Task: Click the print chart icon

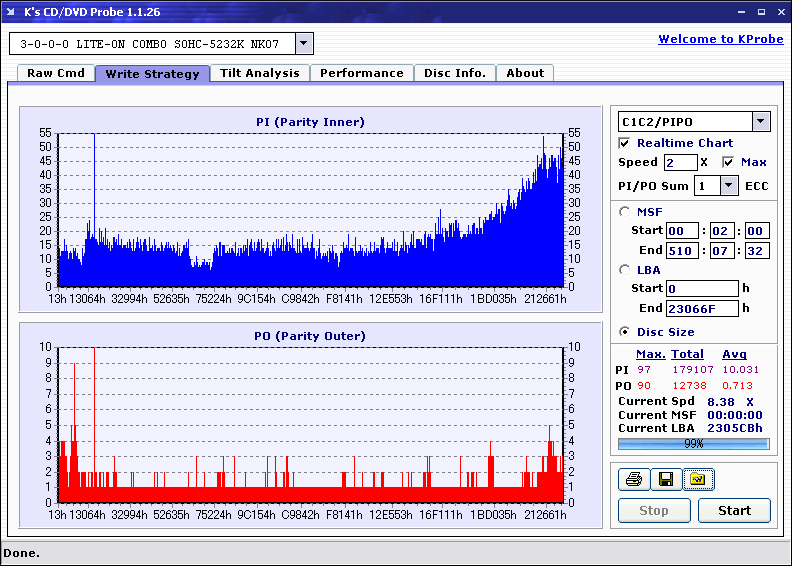Action: [x=633, y=480]
